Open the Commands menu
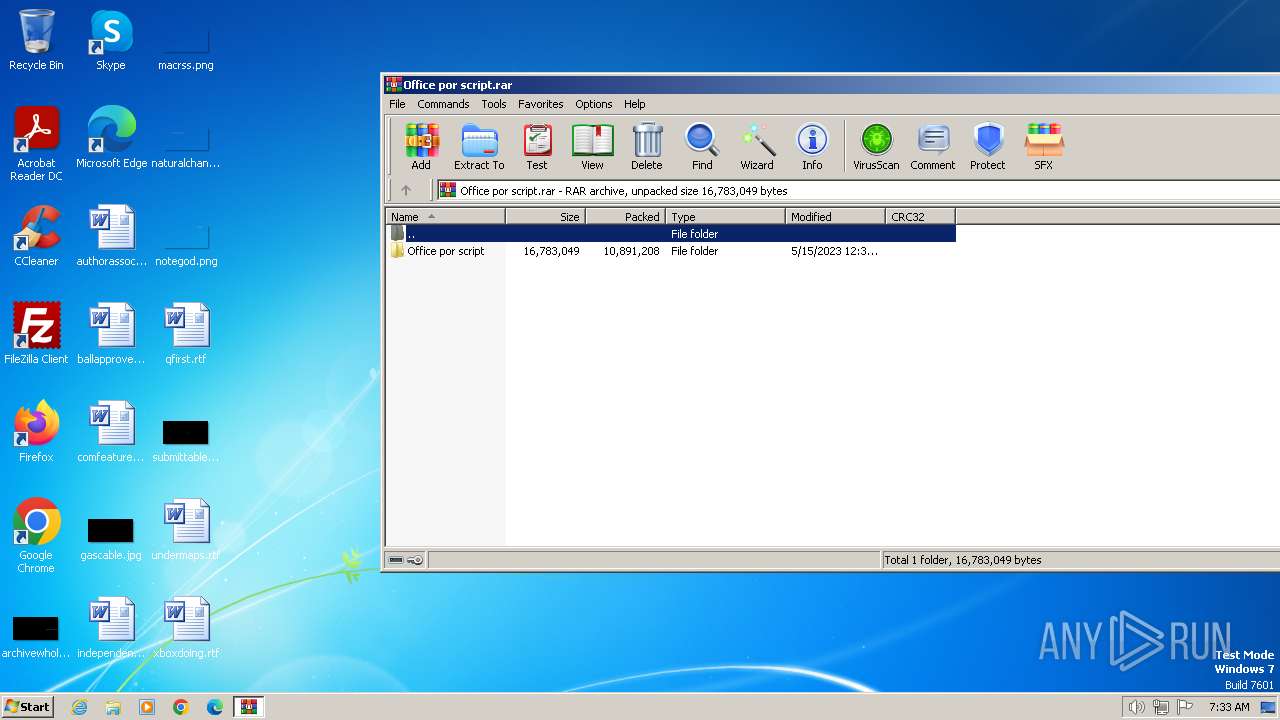The image size is (1280, 720). 443,104
